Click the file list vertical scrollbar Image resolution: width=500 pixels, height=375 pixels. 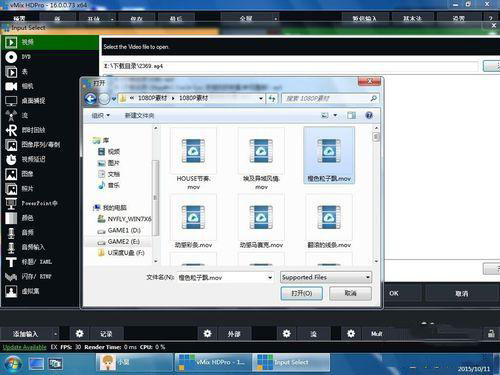point(376,195)
